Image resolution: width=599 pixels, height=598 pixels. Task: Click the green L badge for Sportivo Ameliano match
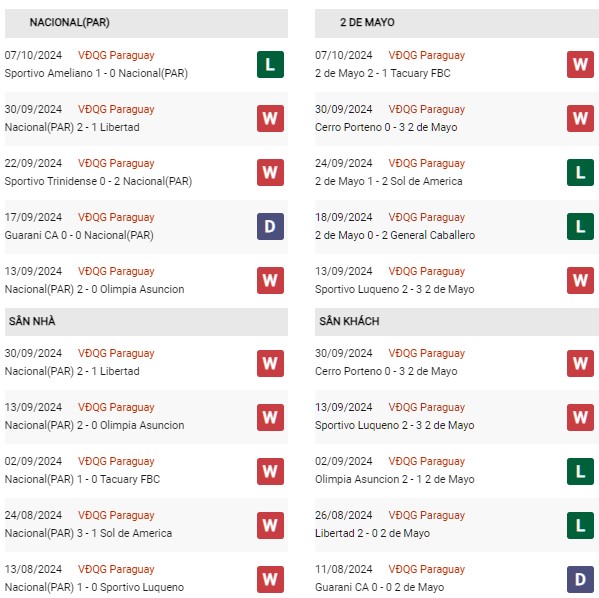tap(270, 64)
